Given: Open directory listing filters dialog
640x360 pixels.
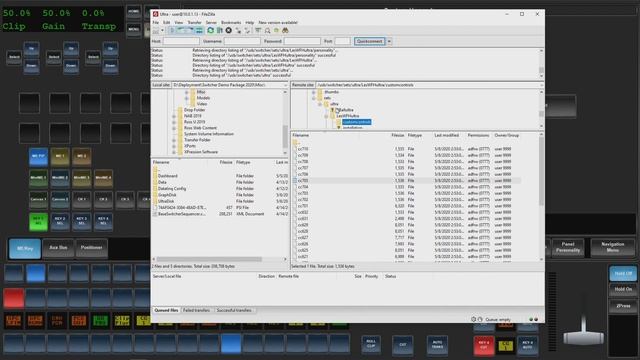Looking at the screenshot, I should click(258, 31).
